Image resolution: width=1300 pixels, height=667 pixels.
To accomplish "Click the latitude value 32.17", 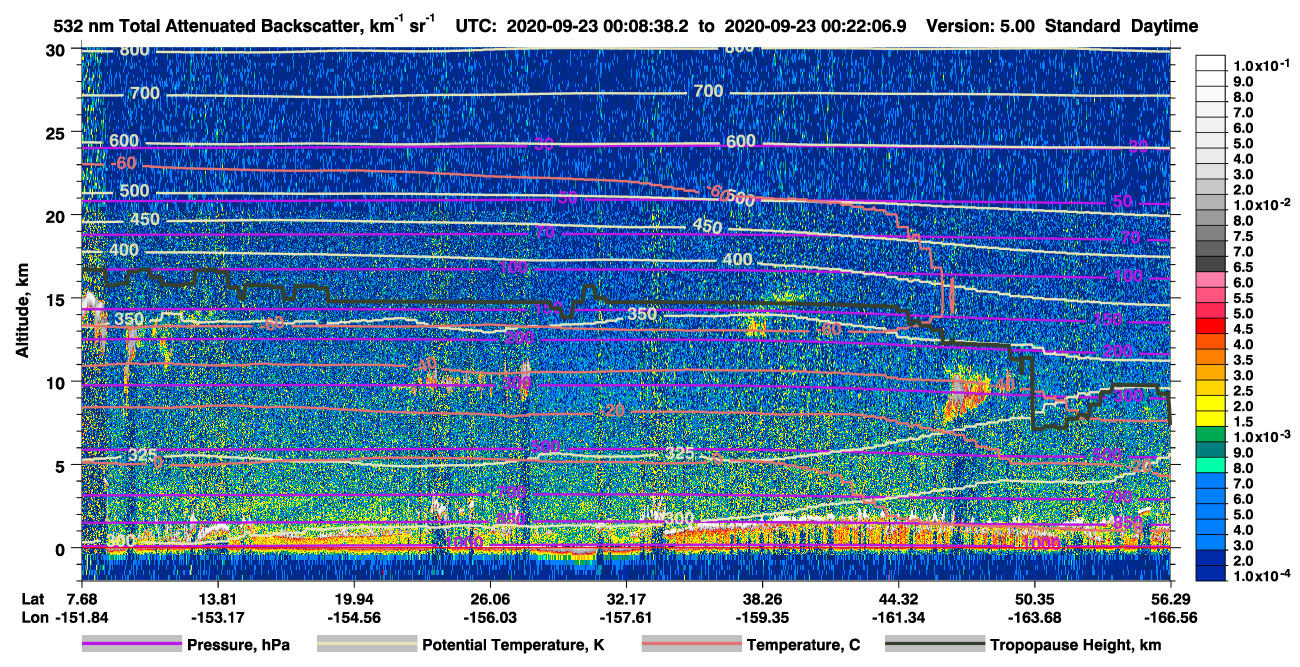I will point(626,598).
